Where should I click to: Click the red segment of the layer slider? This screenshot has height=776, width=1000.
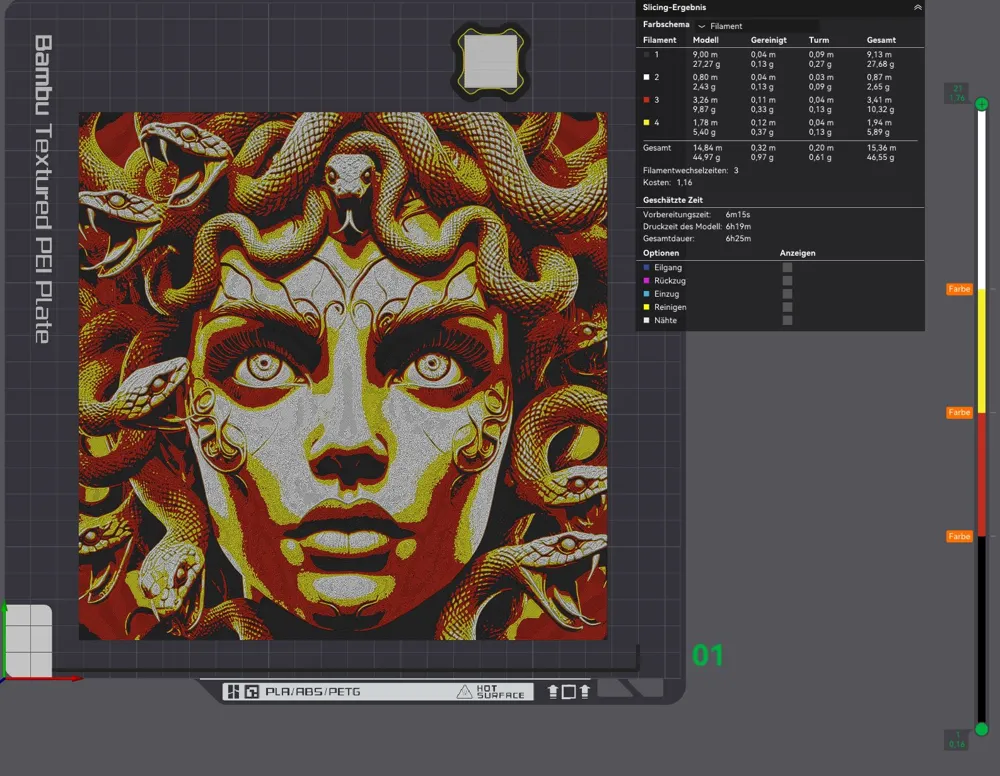point(982,474)
